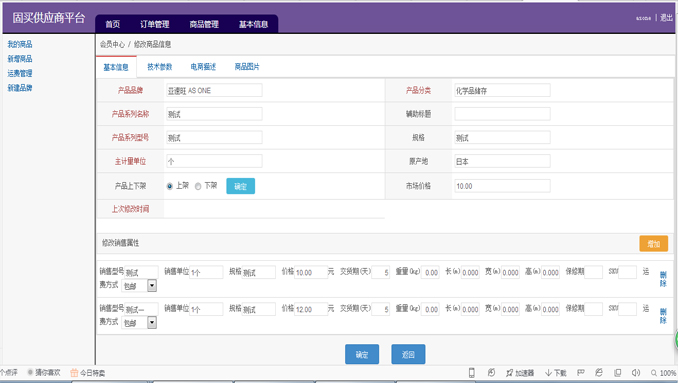Open shipping method dropdown for 测试 row
The width and height of the screenshot is (678, 383).
point(152,285)
